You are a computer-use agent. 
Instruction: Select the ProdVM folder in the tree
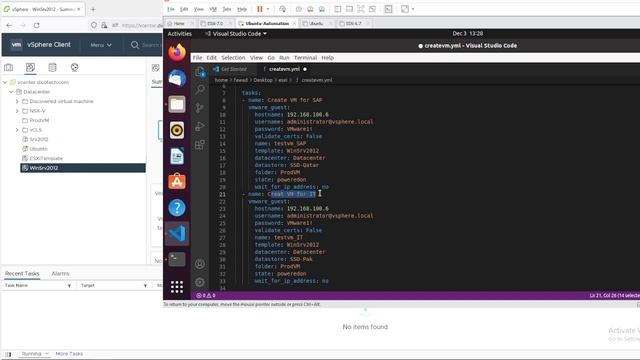[39, 120]
